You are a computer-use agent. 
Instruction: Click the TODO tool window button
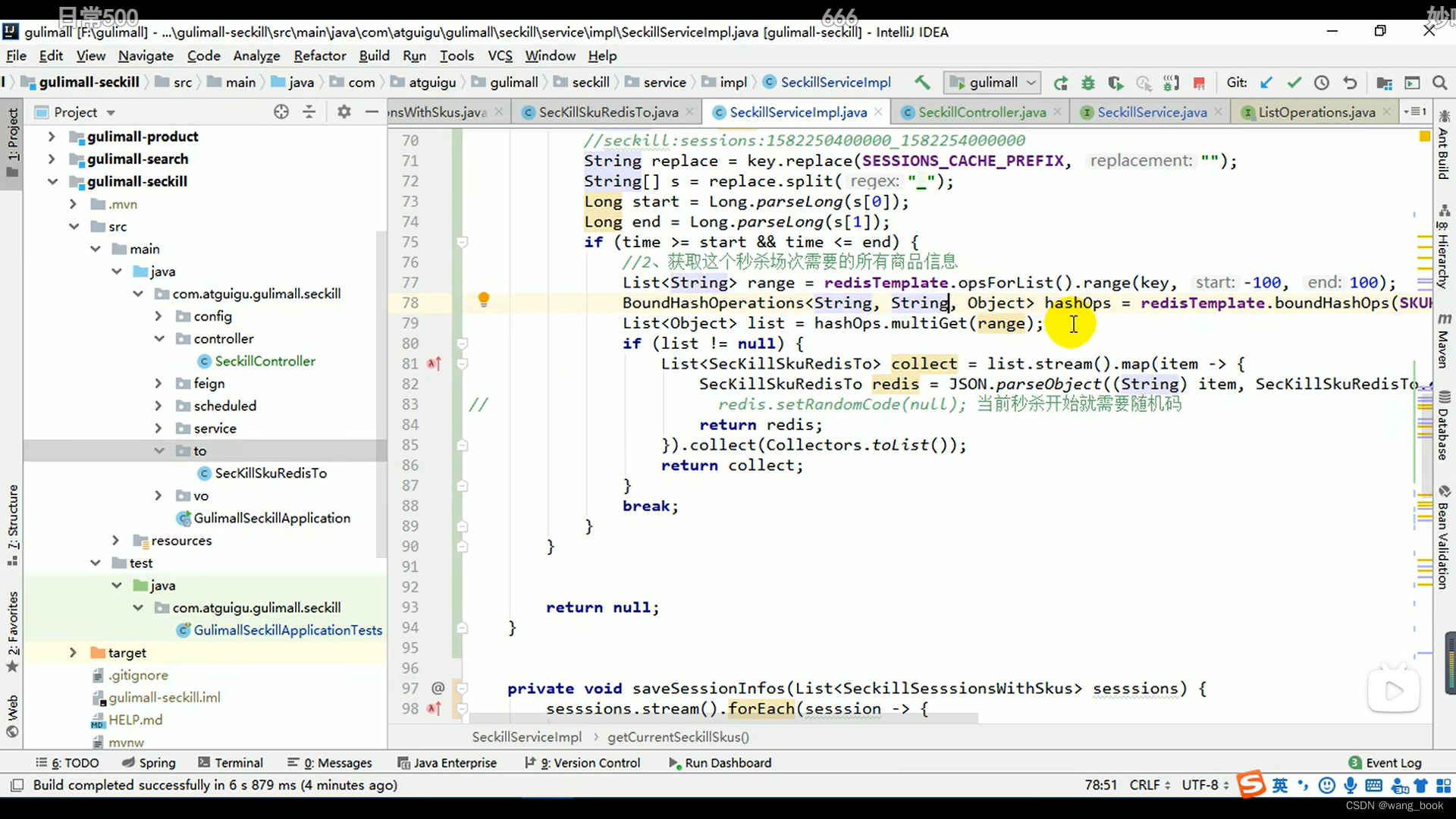click(x=67, y=762)
